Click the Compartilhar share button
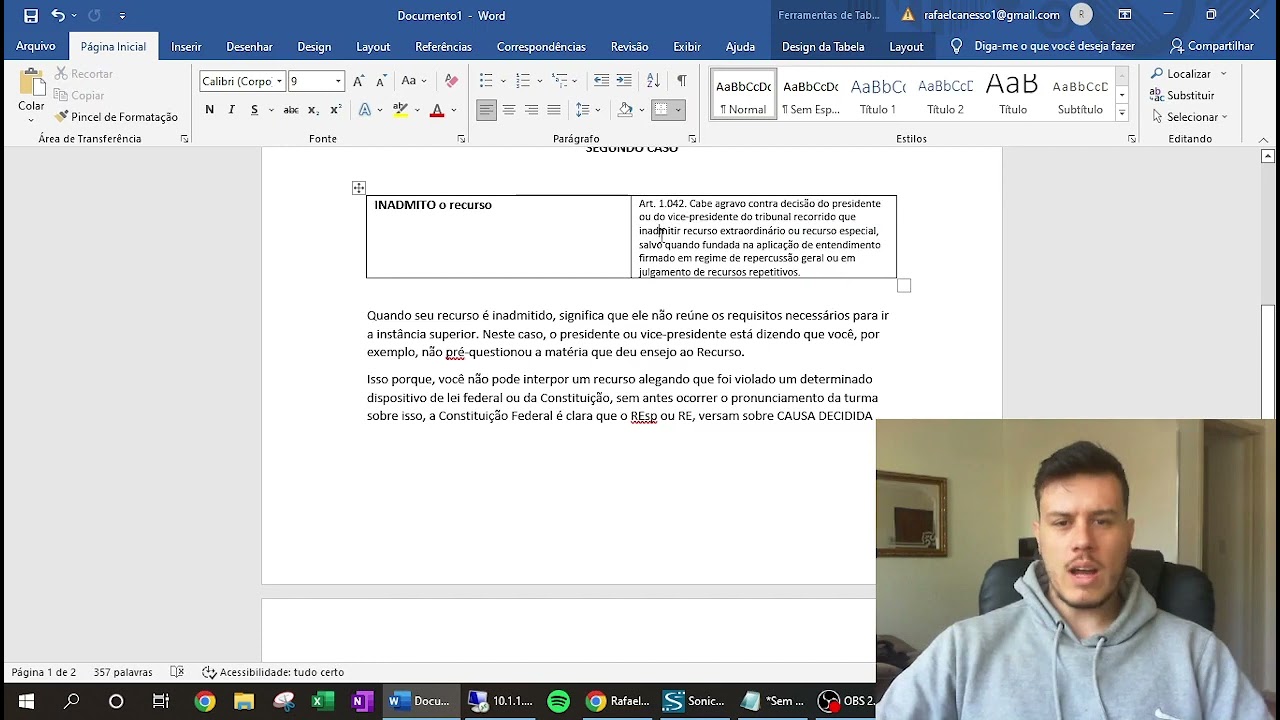1280x720 pixels. [x=1211, y=46]
